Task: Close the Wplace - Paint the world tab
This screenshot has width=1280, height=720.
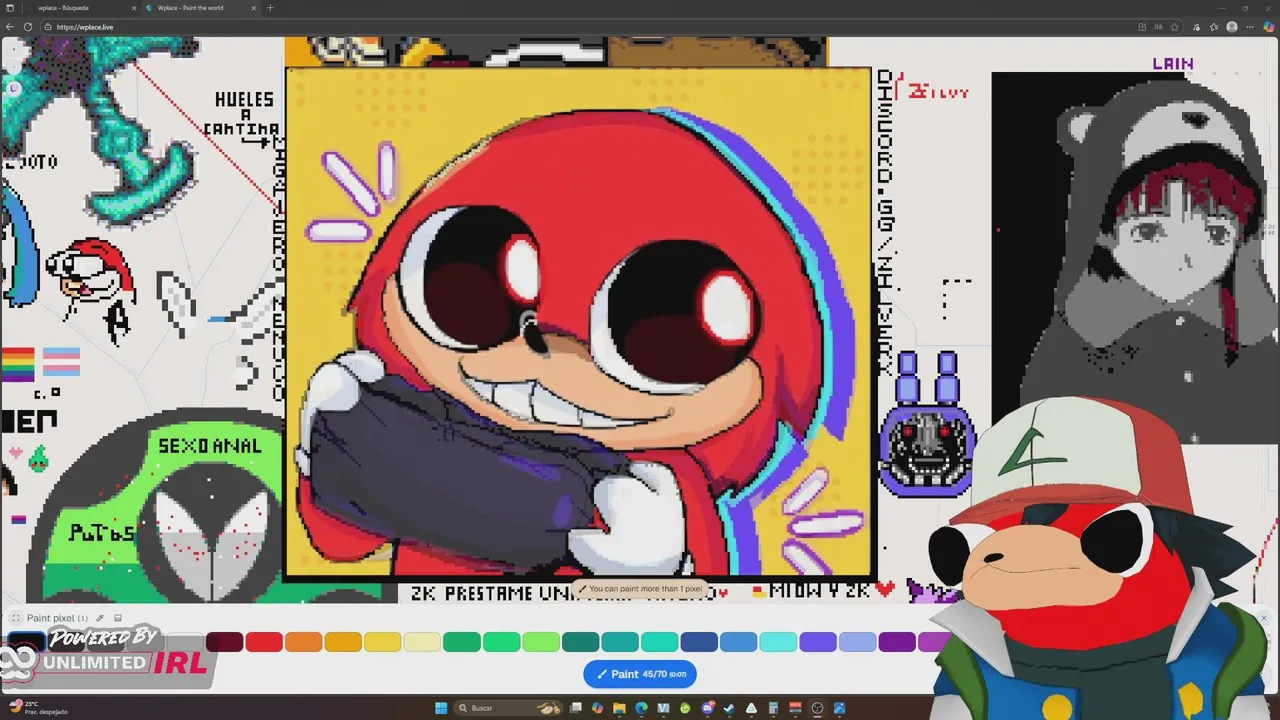Action: coord(254,8)
